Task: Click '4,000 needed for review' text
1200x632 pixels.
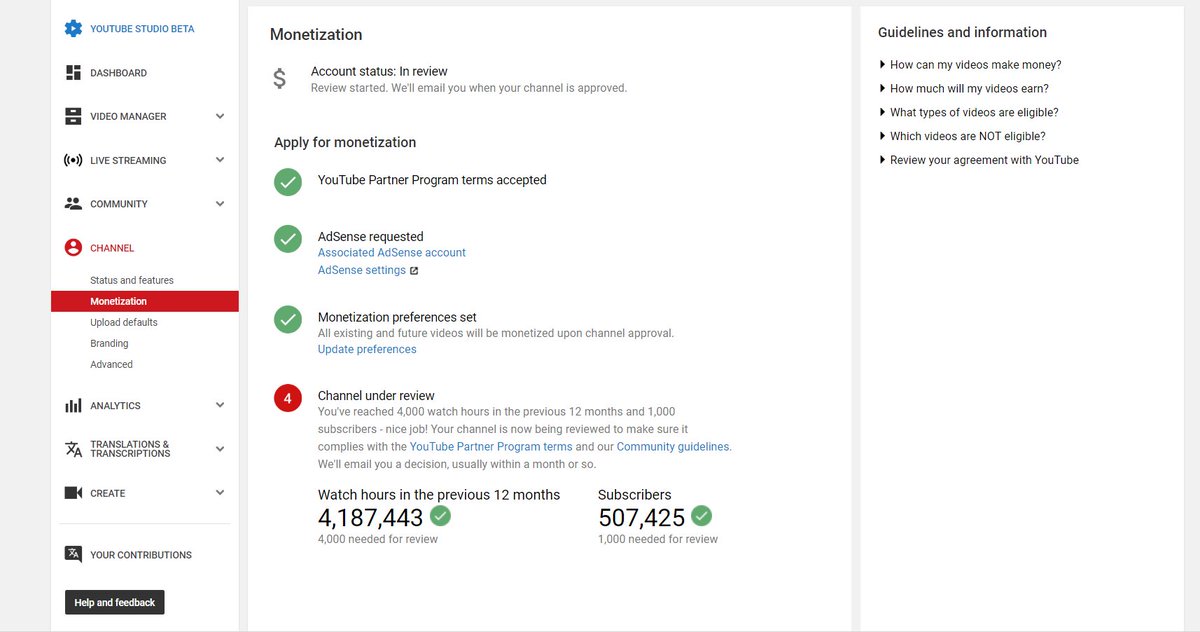Action: (378, 539)
